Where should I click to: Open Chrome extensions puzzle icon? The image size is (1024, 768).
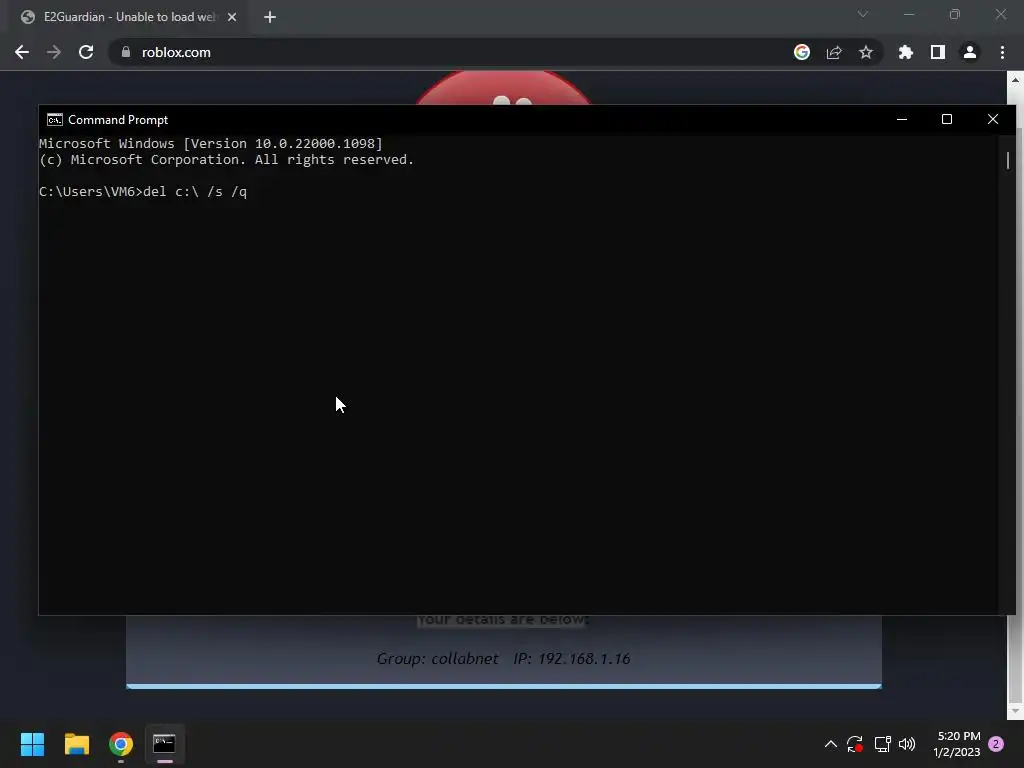(906, 52)
